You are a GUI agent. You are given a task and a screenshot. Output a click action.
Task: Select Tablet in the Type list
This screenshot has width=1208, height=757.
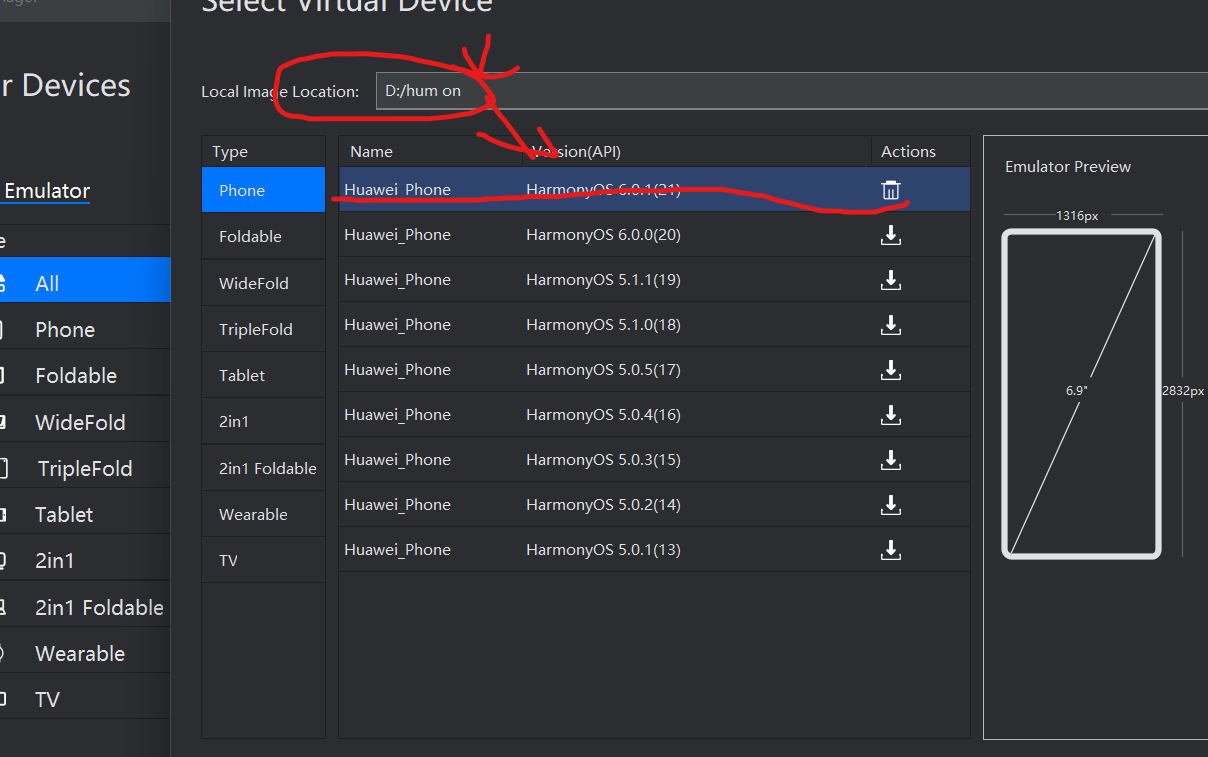point(263,375)
